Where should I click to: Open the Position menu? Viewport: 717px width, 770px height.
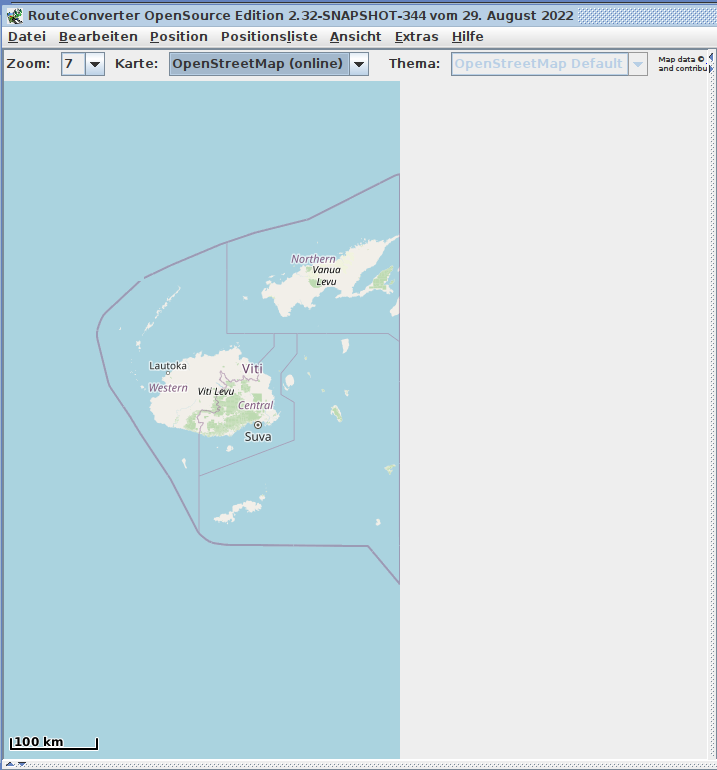(x=179, y=36)
